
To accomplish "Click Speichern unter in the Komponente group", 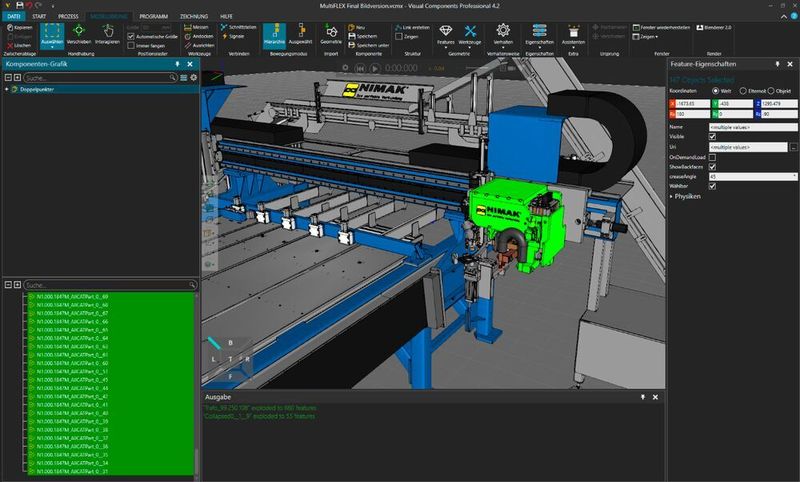I will tap(368, 45).
